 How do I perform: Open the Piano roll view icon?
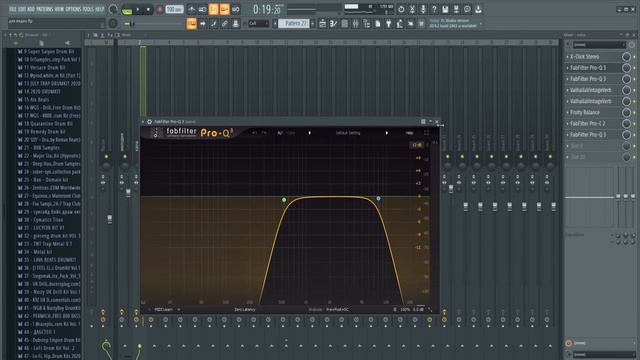click(x=333, y=24)
